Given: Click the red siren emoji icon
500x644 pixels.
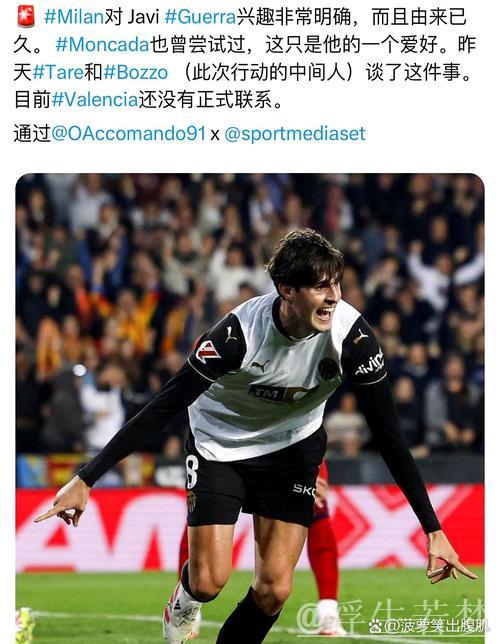Looking at the screenshot, I should pyautogui.click(x=26, y=17).
